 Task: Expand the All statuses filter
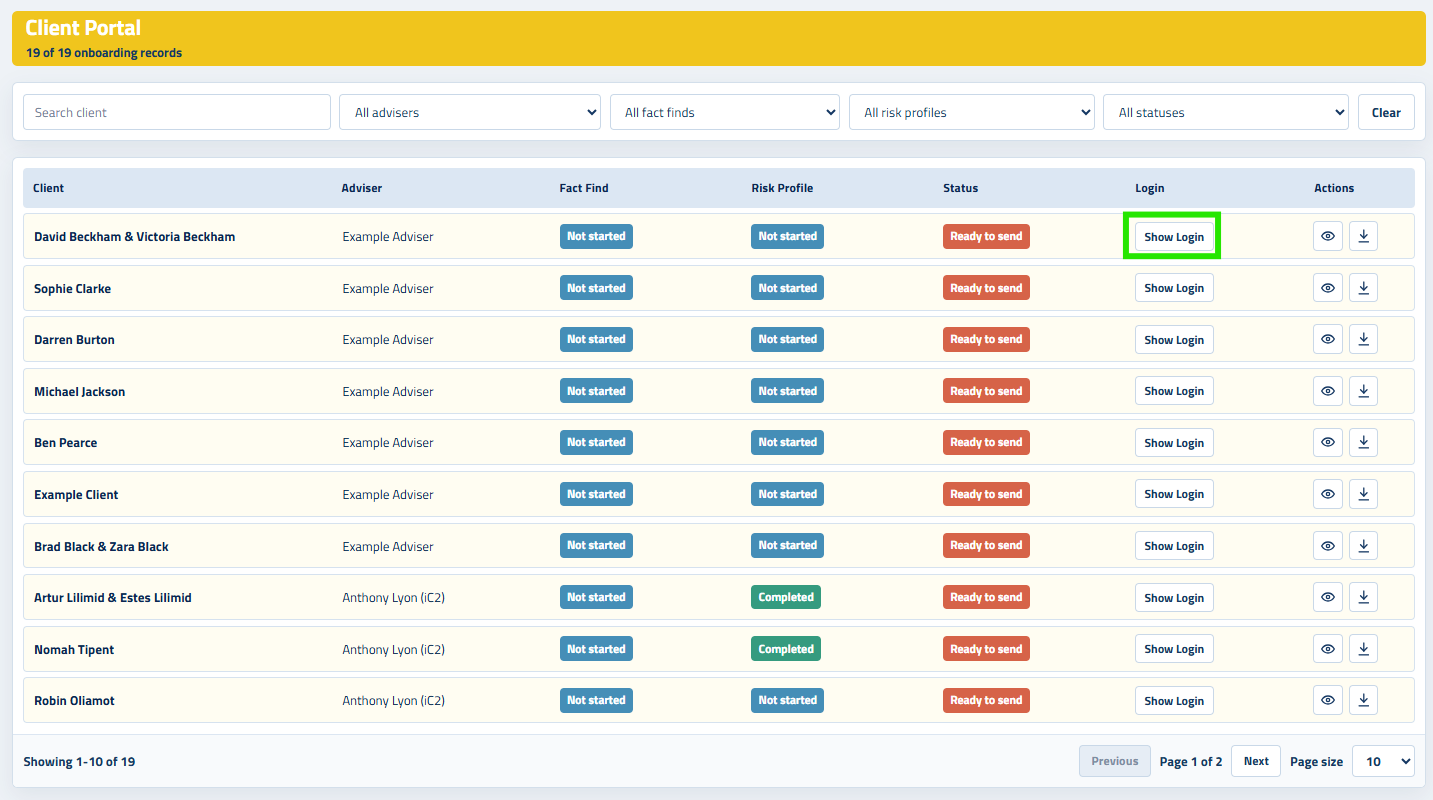coord(1226,112)
